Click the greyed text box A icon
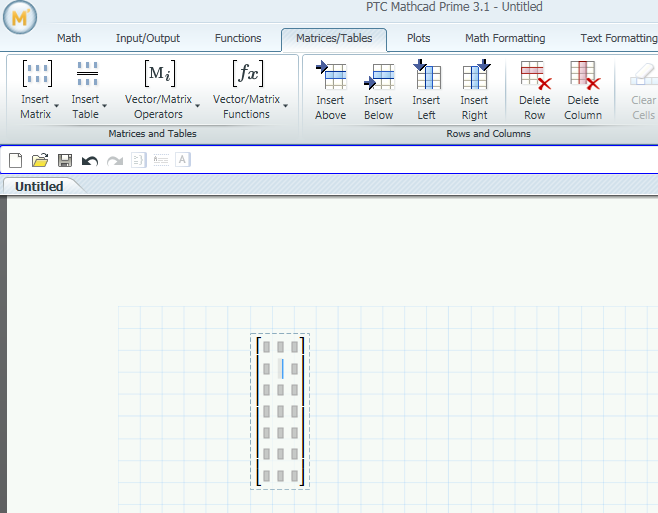Image resolution: width=658 pixels, height=513 pixels. point(183,160)
